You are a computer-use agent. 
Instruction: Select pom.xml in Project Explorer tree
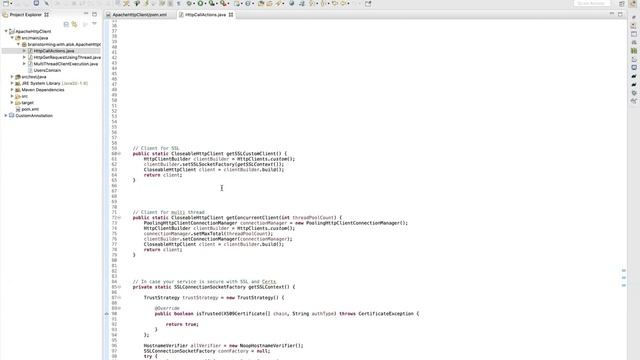pyautogui.click(x=30, y=109)
